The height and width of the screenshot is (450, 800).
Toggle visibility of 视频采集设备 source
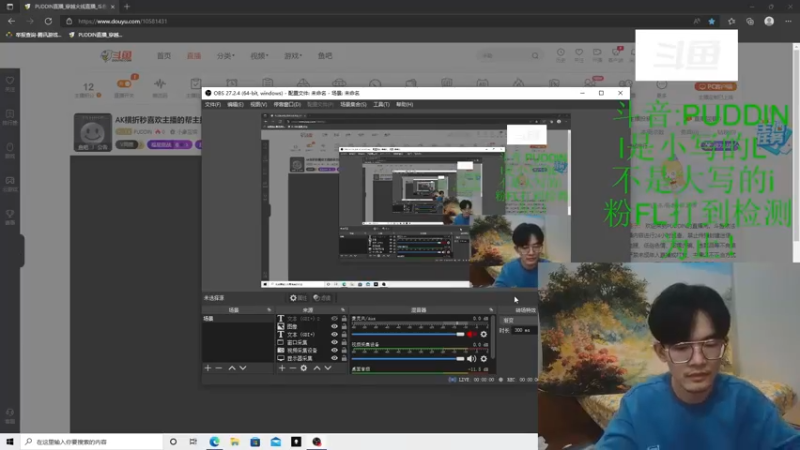click(x=334, y=351)
